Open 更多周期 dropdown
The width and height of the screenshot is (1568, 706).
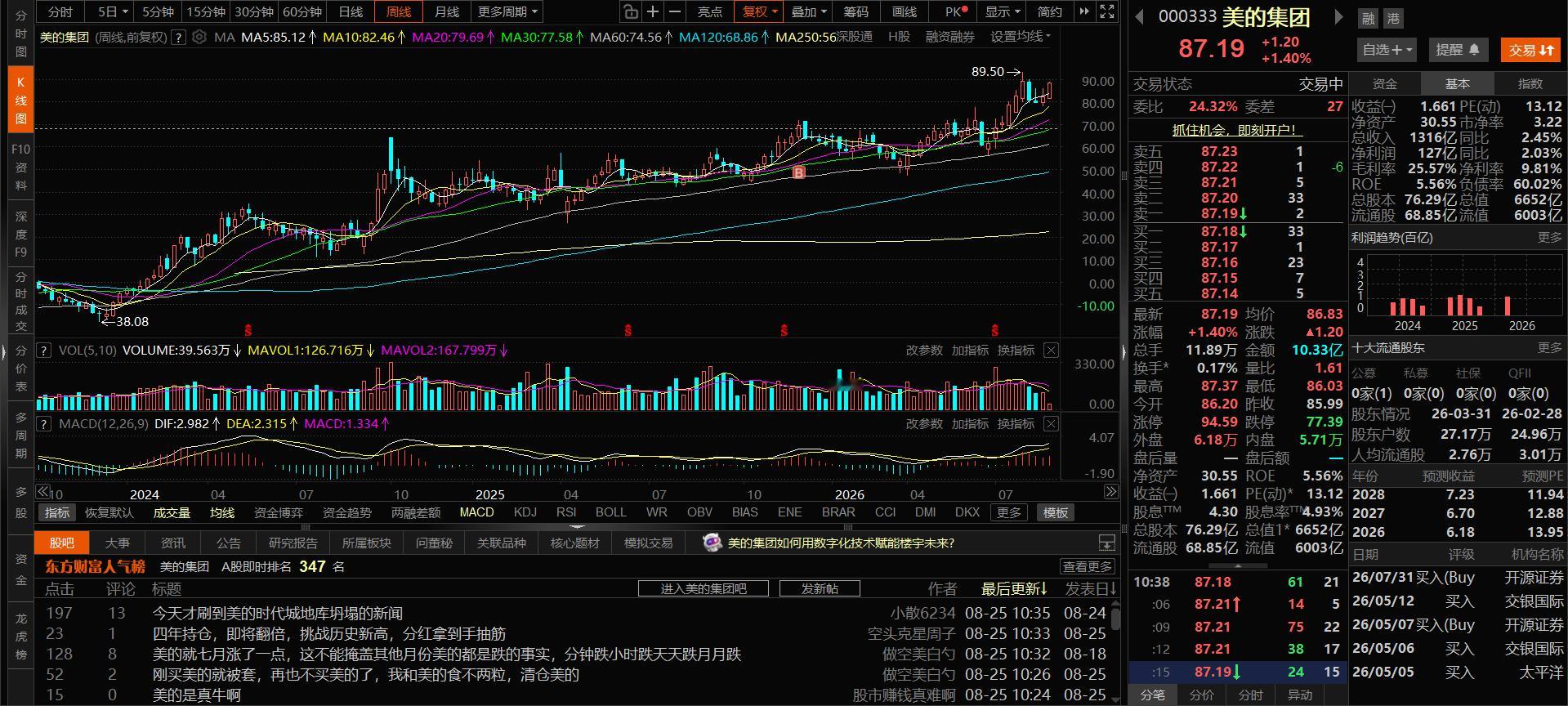[x=507, y=12]
